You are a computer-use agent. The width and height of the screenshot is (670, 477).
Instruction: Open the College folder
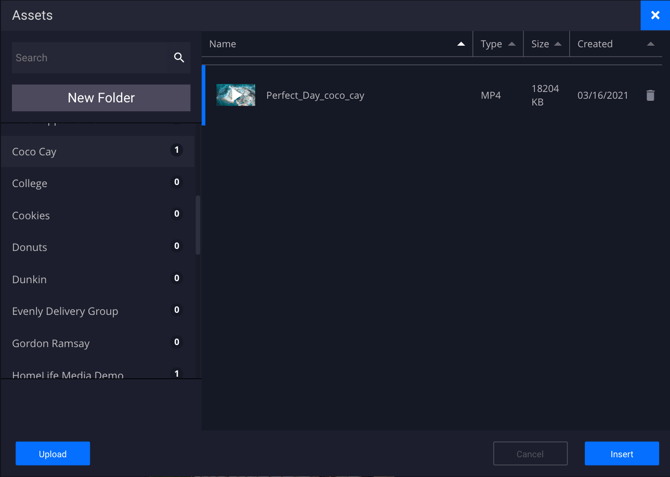[x=97, y=183]
